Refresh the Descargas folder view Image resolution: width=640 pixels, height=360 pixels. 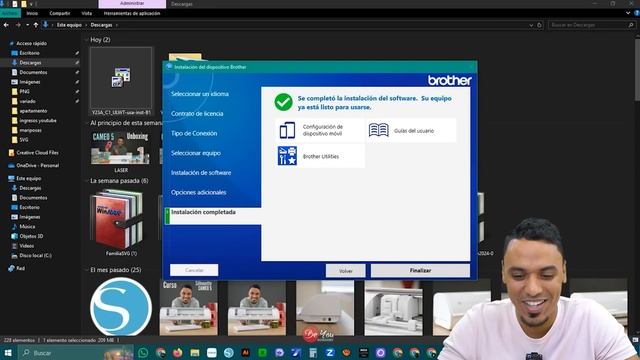539,25
